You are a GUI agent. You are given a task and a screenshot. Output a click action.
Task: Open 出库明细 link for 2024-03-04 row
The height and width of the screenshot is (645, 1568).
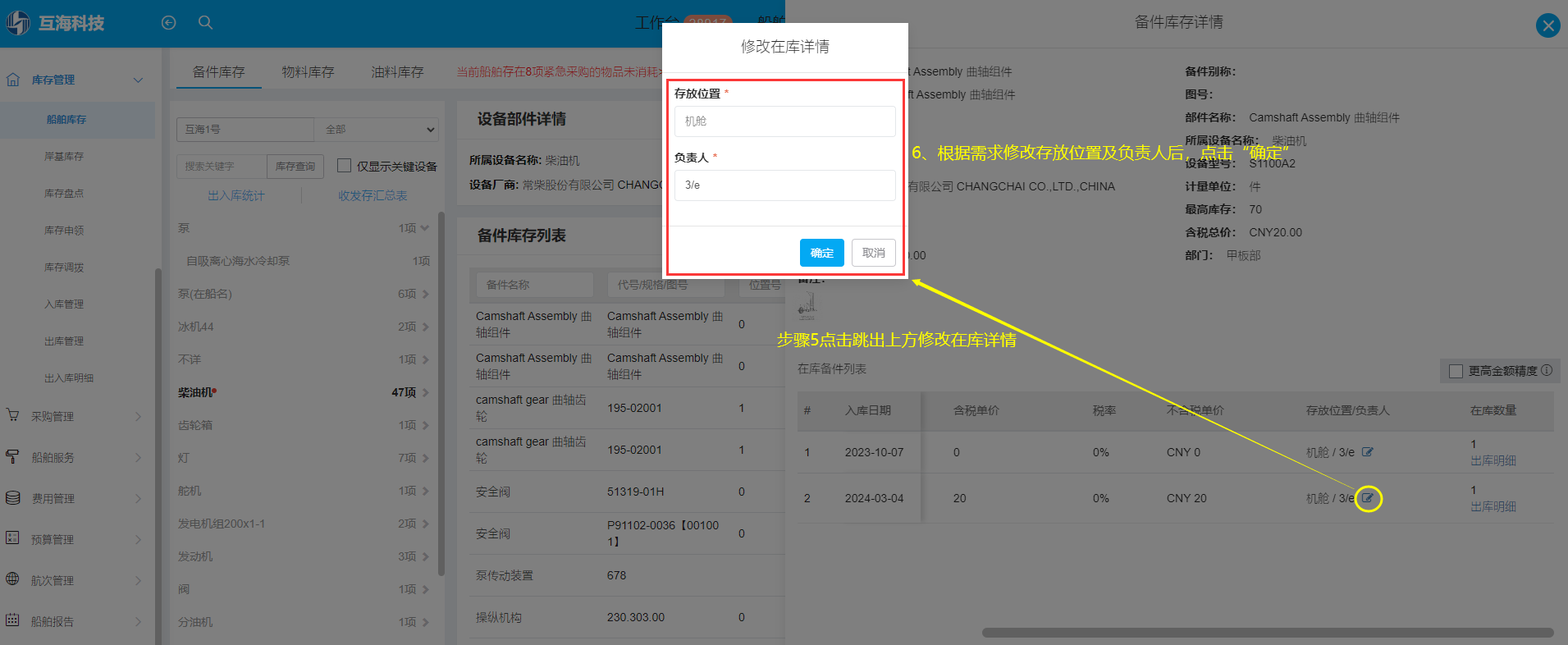(1493, 506)
